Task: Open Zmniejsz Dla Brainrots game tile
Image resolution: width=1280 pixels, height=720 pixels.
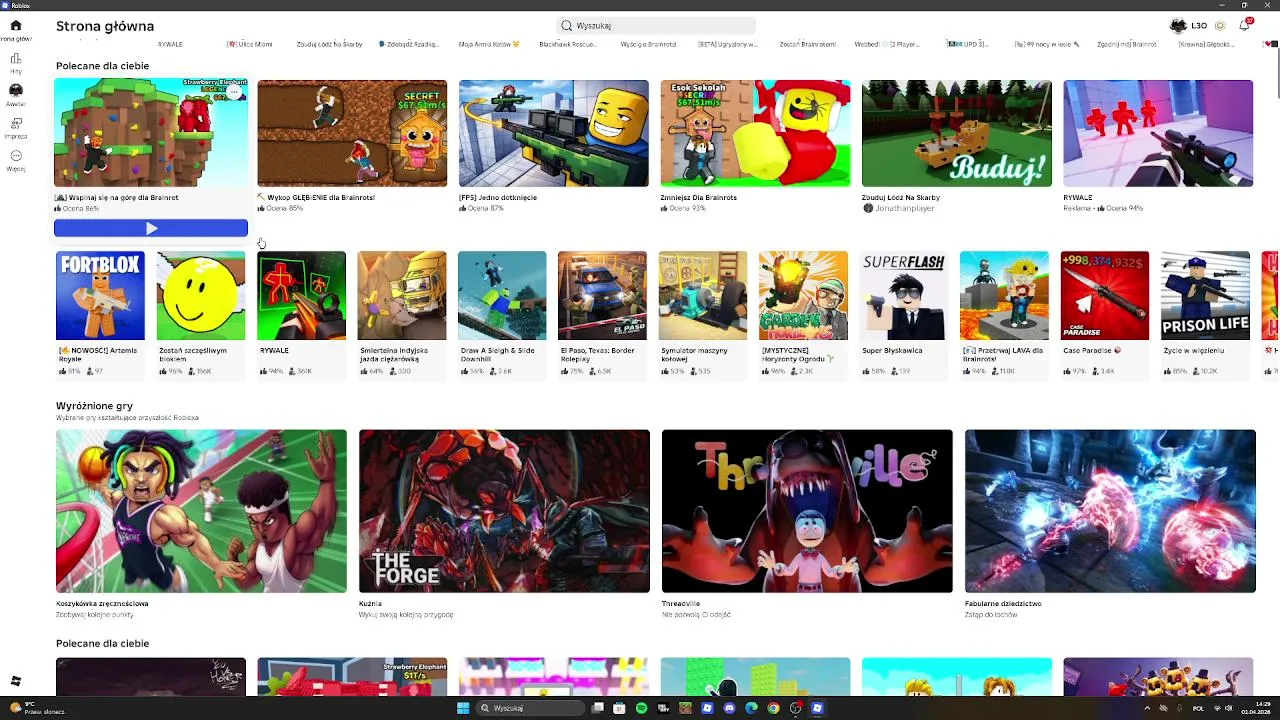Action: (x=755, y=133)
